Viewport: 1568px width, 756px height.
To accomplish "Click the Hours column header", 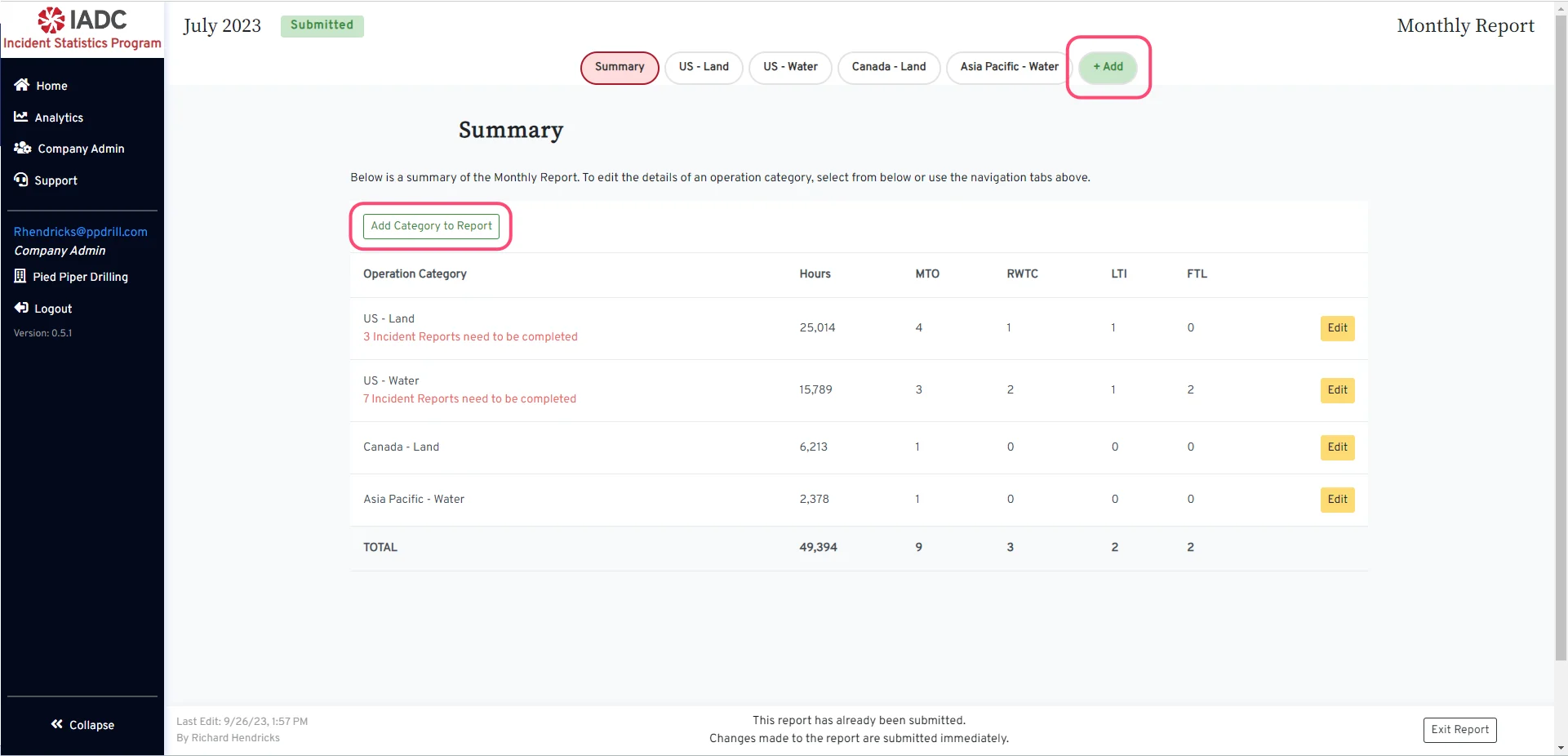I will [x=815, y=274].
